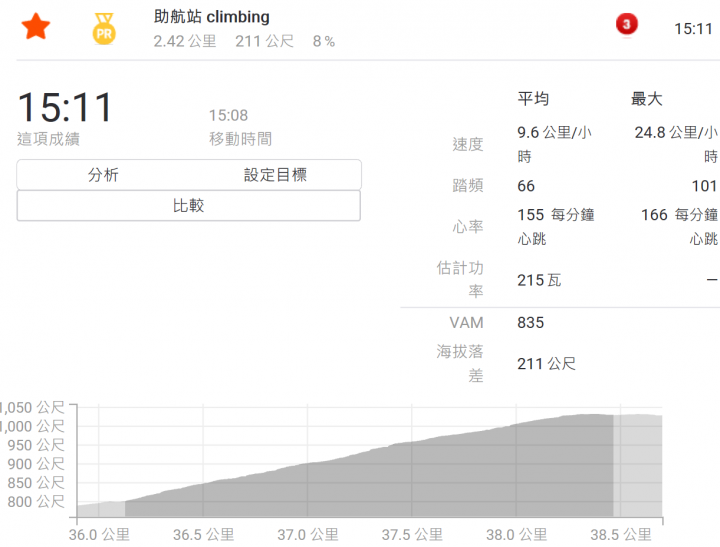Click the 心率 row label
The image size is (720, 547).
click(x=468, y=226)
